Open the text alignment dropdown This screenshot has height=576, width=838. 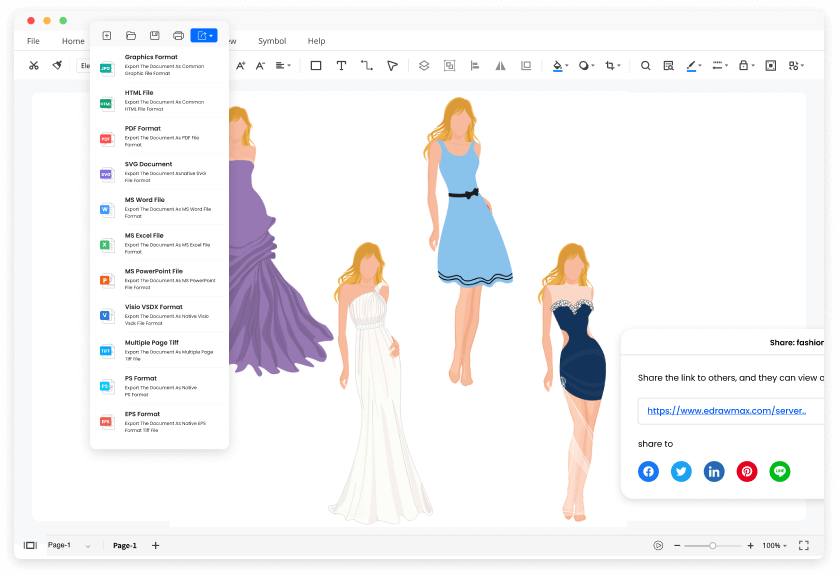coord(283,66)
